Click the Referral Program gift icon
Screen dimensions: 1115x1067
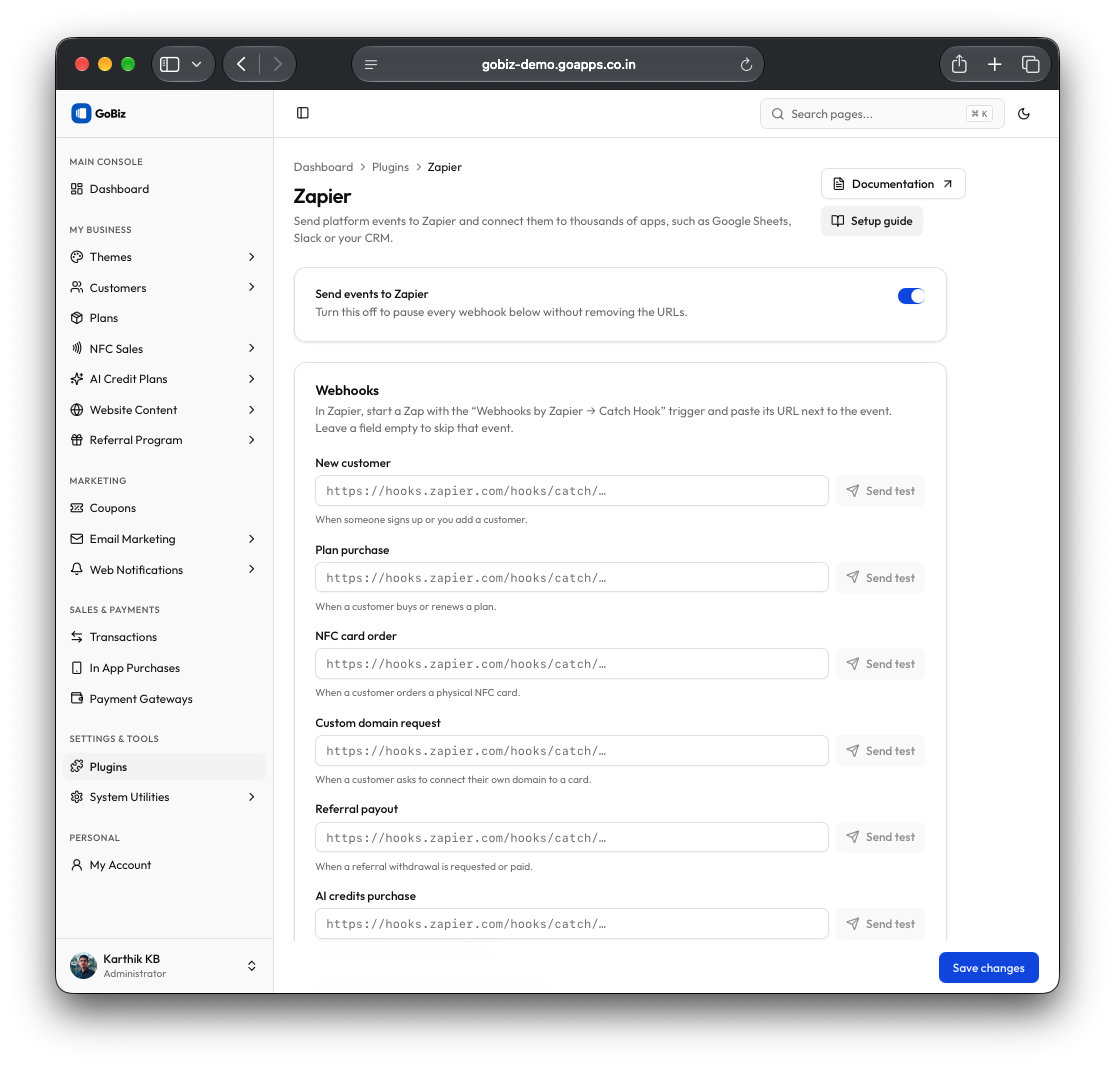pos(77,440)
